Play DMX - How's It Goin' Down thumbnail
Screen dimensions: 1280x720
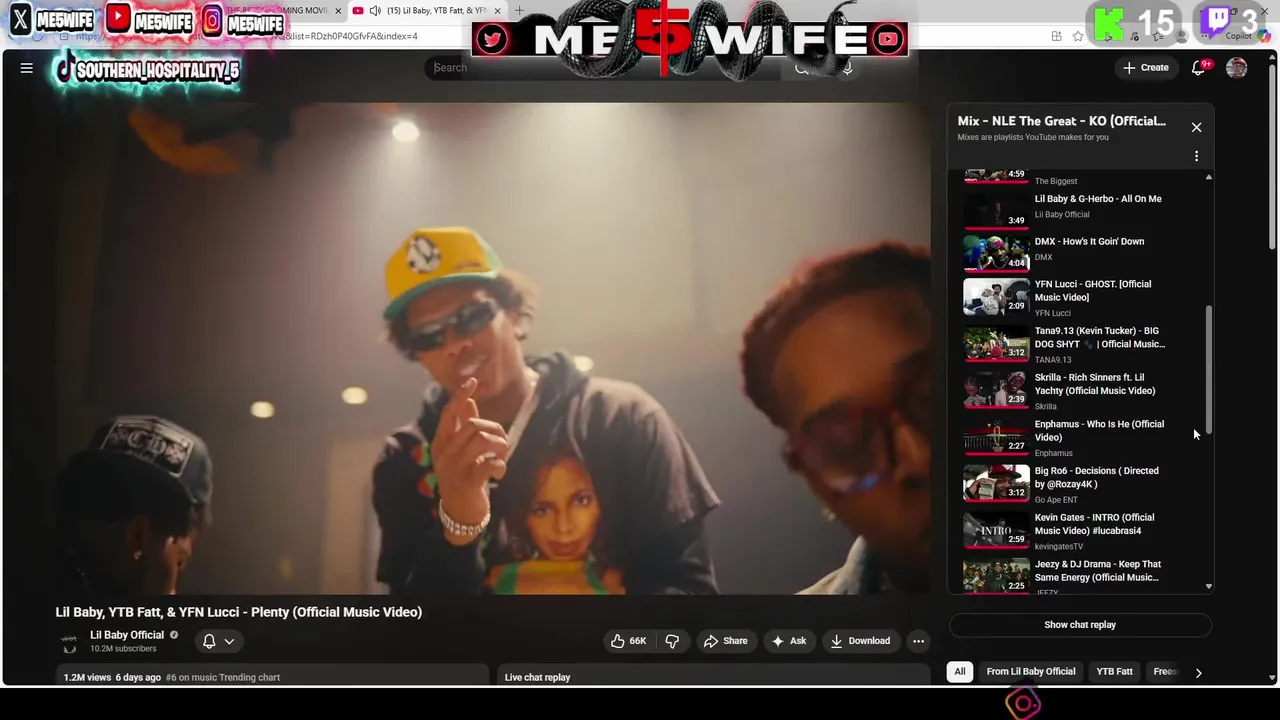tap(996, 252)
